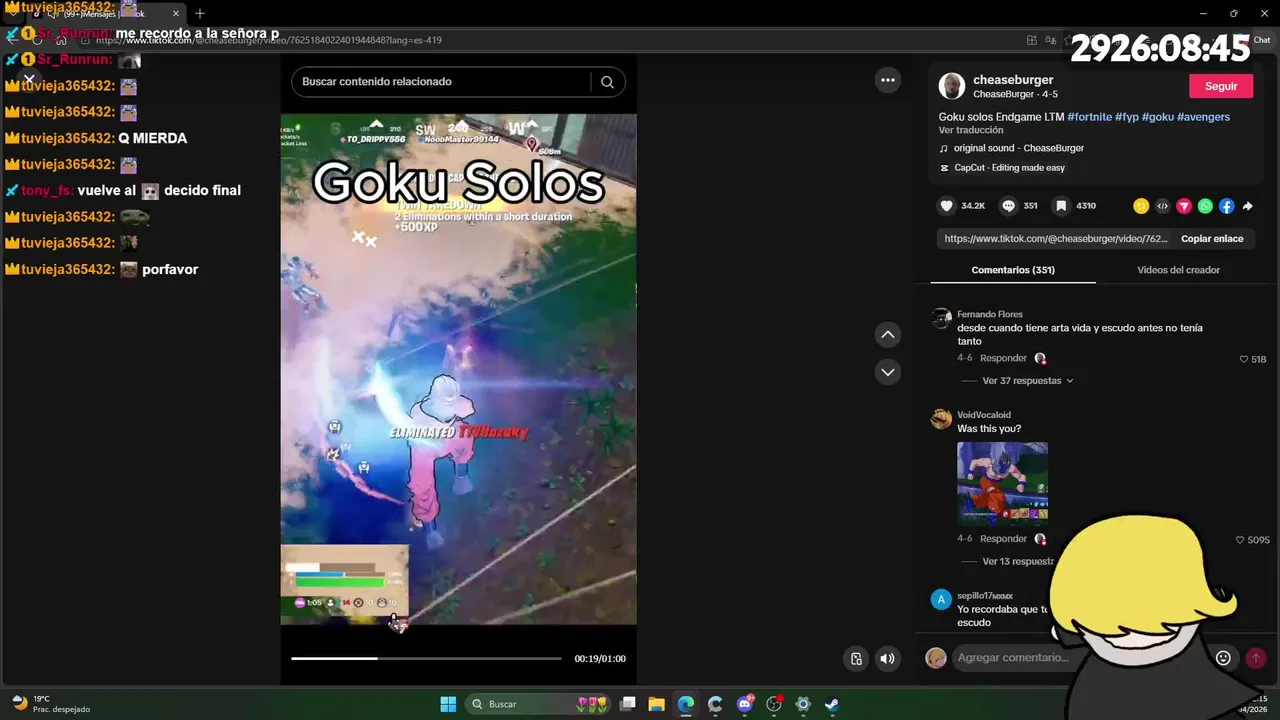The image size is (1280, 720).
Task: Open the #goku hashtag
Action: tap(1158, 117)
